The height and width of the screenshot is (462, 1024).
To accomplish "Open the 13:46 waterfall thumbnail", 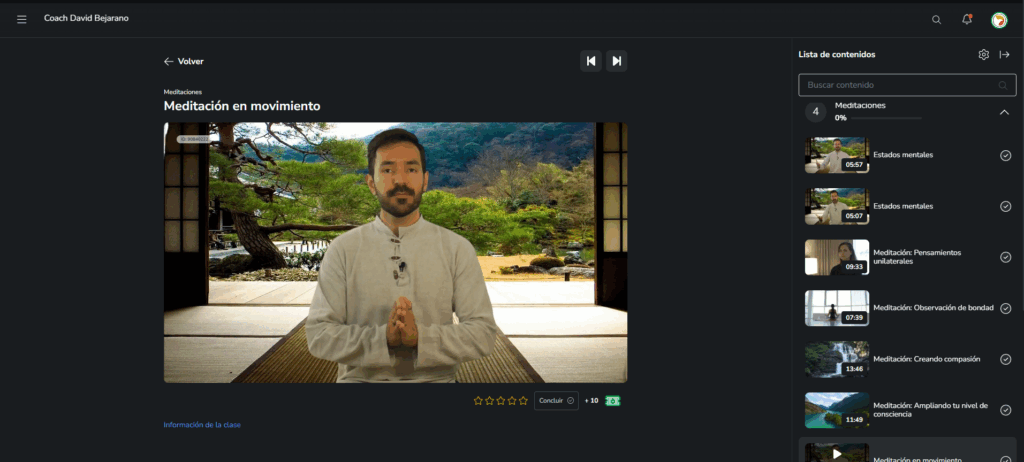I will tap(837, 359).
